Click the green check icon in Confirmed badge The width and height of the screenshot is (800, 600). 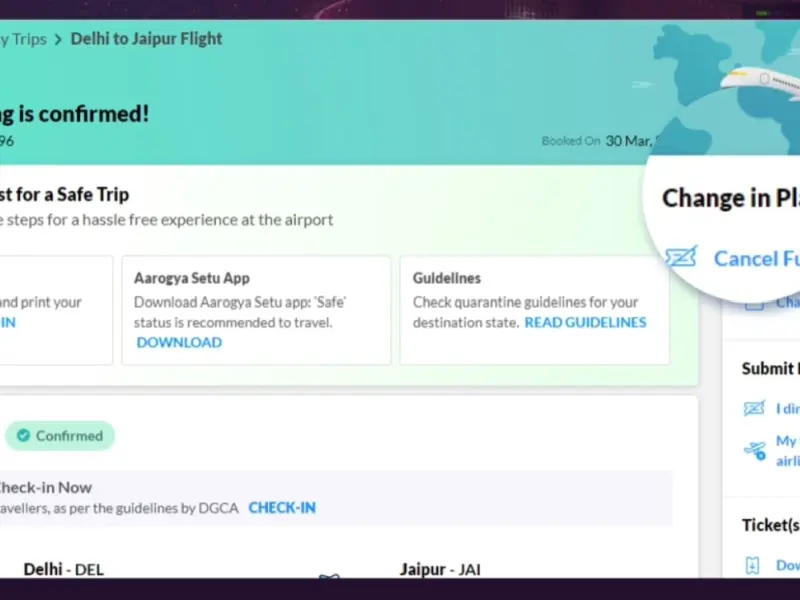[x=23, y=436]
